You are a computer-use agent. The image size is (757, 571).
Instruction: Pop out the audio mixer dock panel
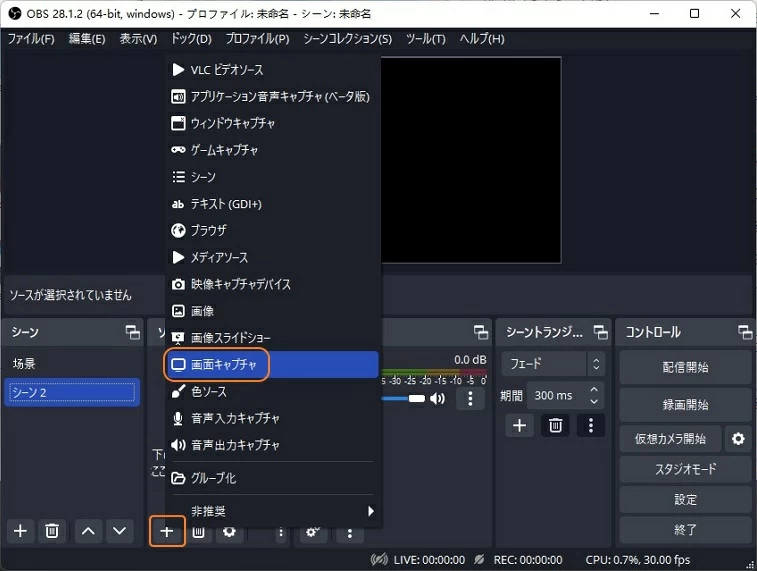(x=481, y=333)
